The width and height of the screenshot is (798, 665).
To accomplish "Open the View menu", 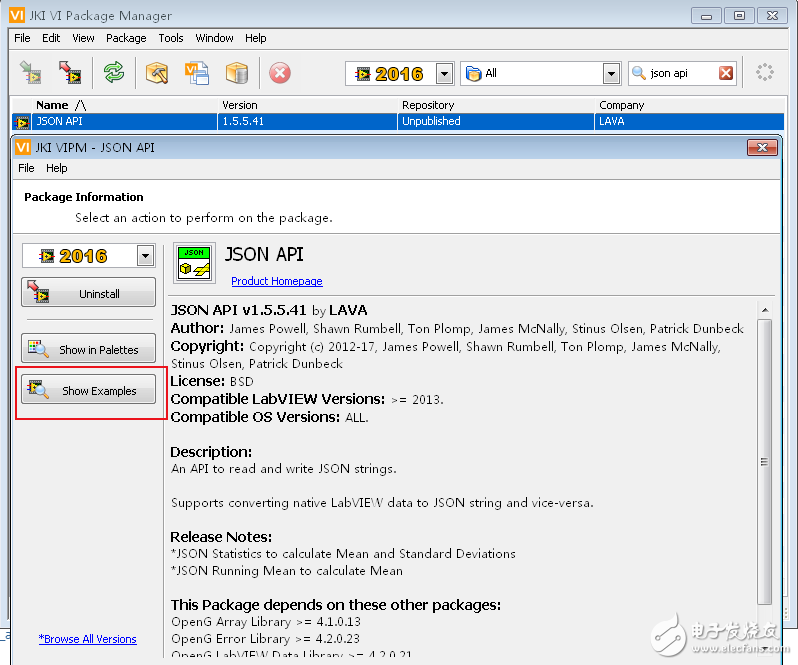I will (83, 38).
